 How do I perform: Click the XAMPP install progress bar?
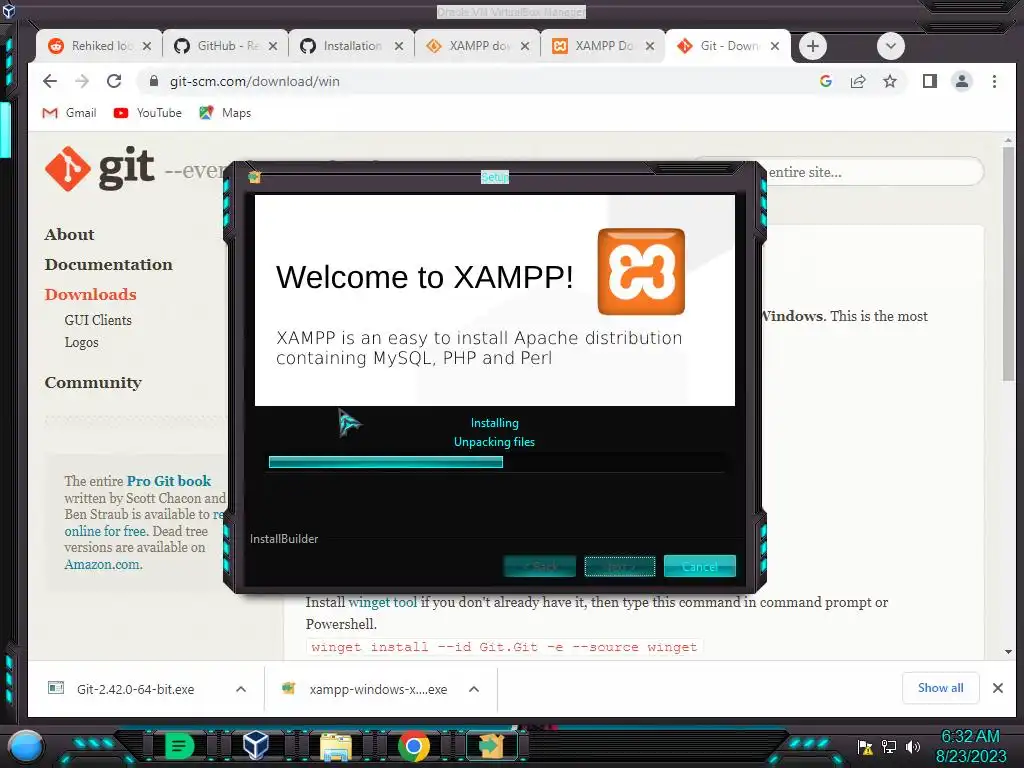[496, 462]
